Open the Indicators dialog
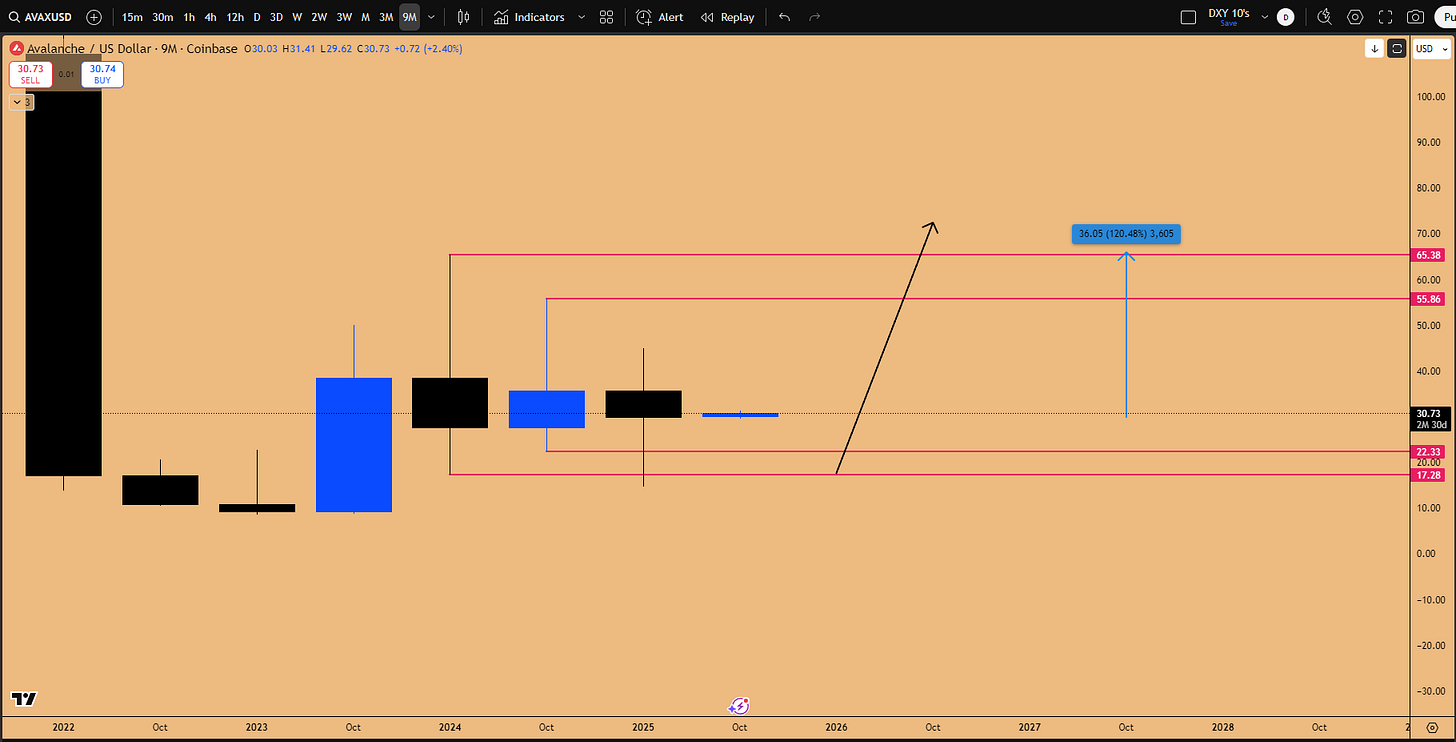The image size is (1456, 742). [529, 17]
